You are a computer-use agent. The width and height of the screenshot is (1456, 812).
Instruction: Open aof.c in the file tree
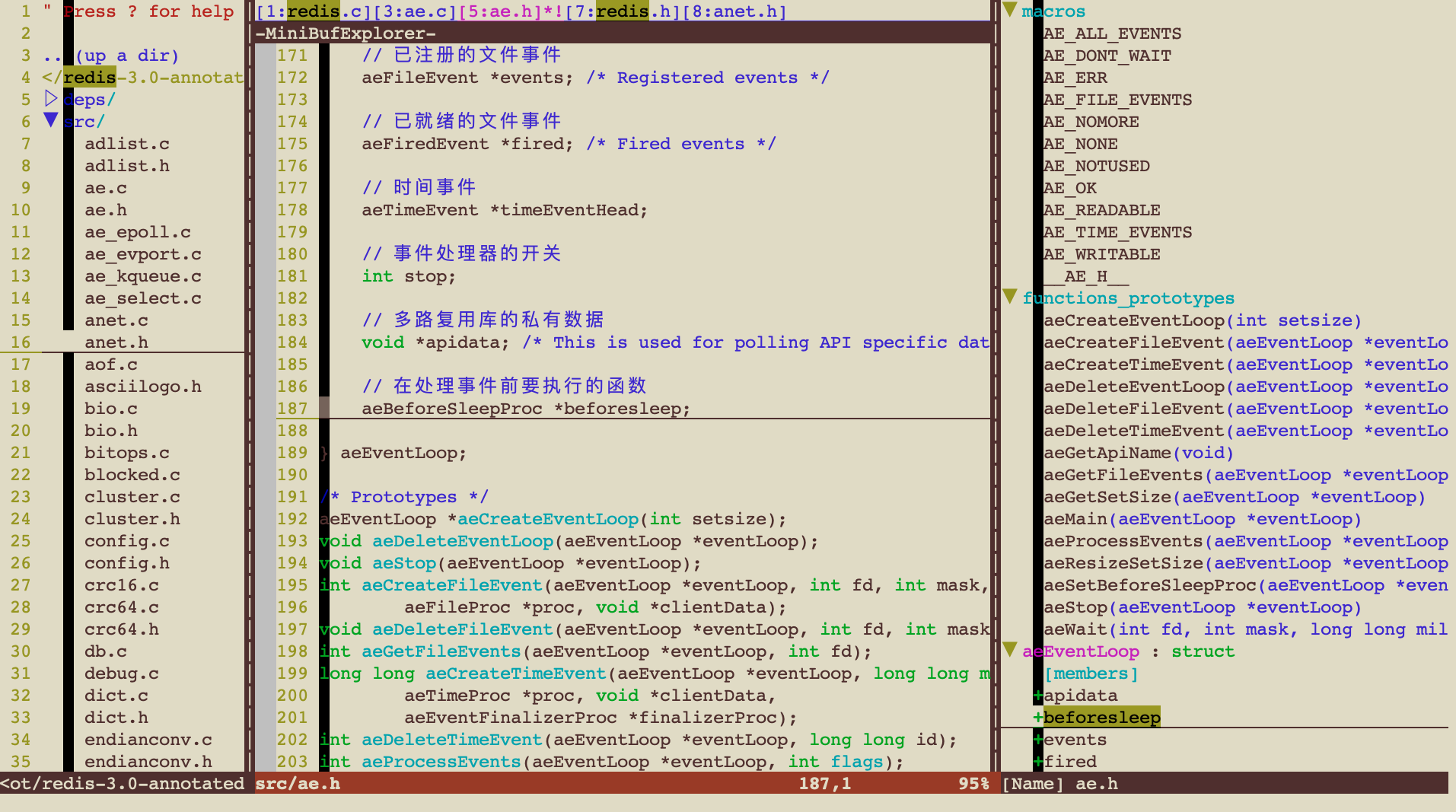click(111, 365)
